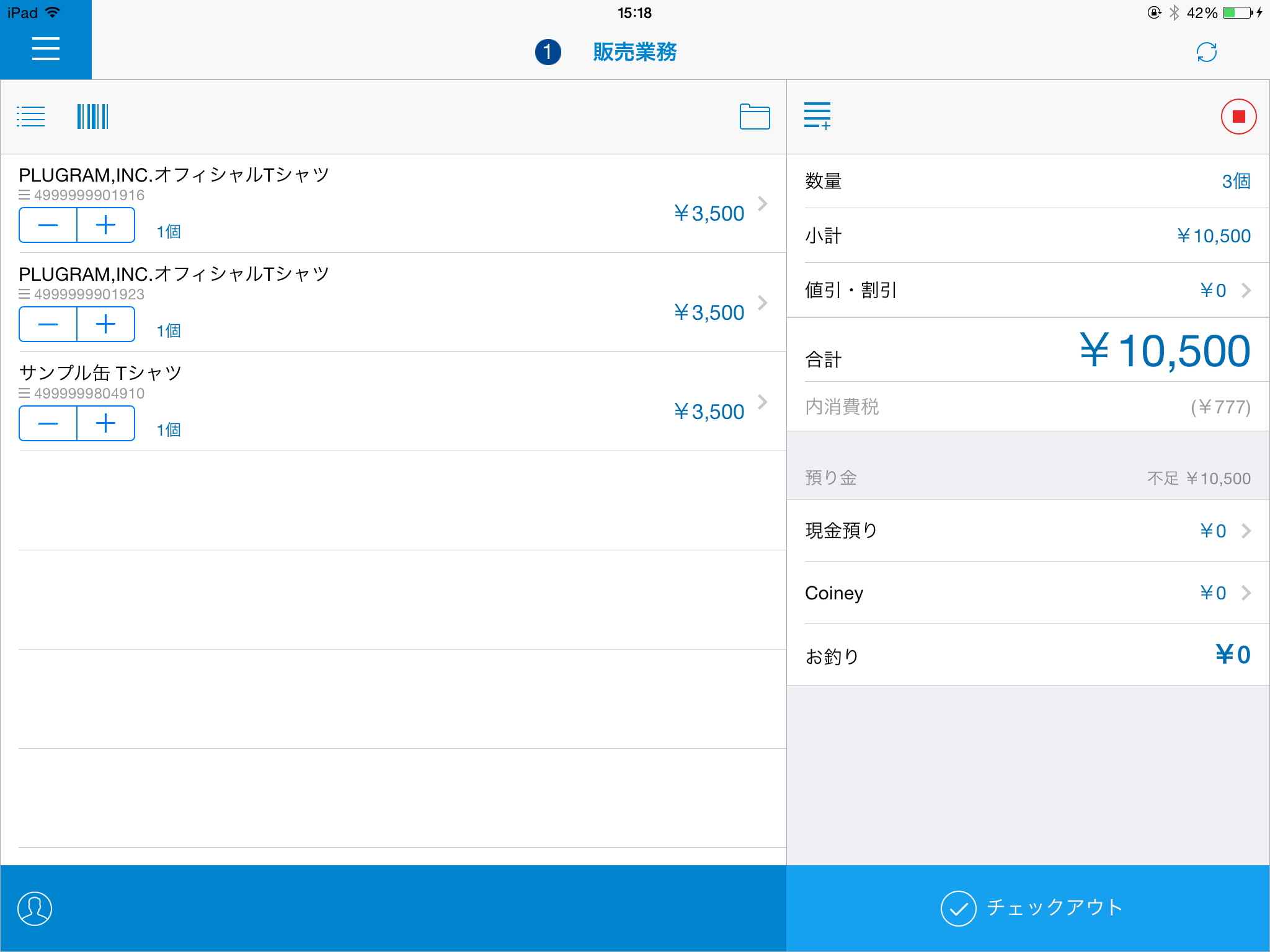The image size is (1270, 952).
Task: Tap the Wi-Fi icon in status bar
Action: pos(53,12)
